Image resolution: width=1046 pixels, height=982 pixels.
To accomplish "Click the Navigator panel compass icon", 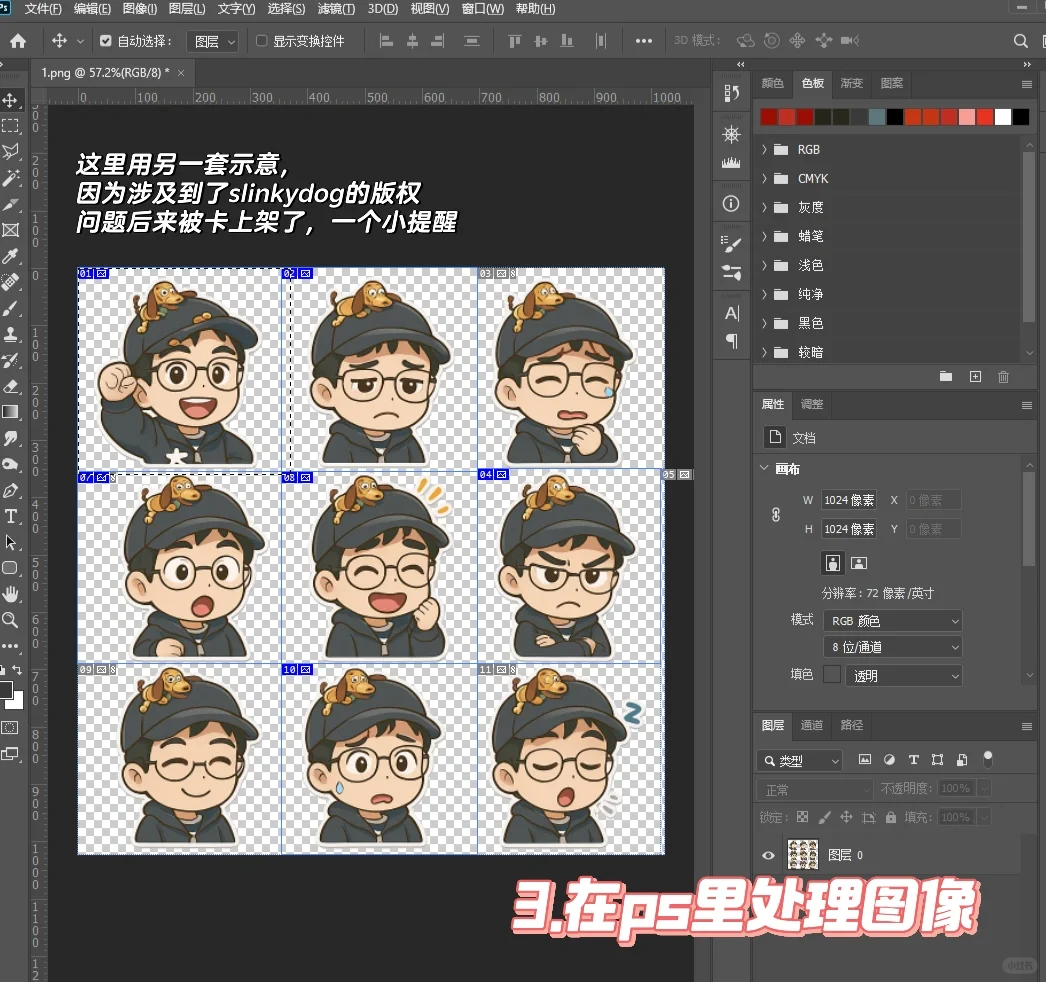I will click(x=731, y=134).
